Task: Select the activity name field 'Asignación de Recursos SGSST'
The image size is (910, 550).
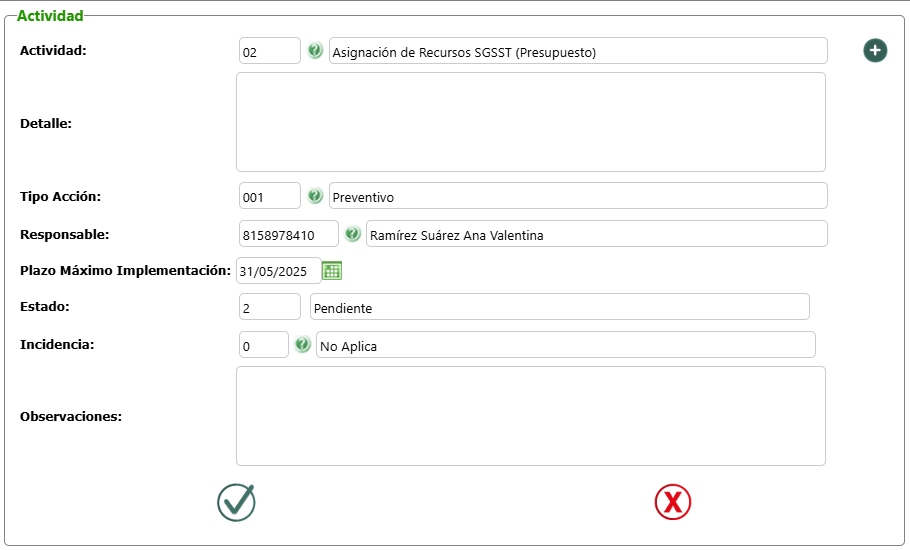Action: pyautogui.click(x=578, y=51)
